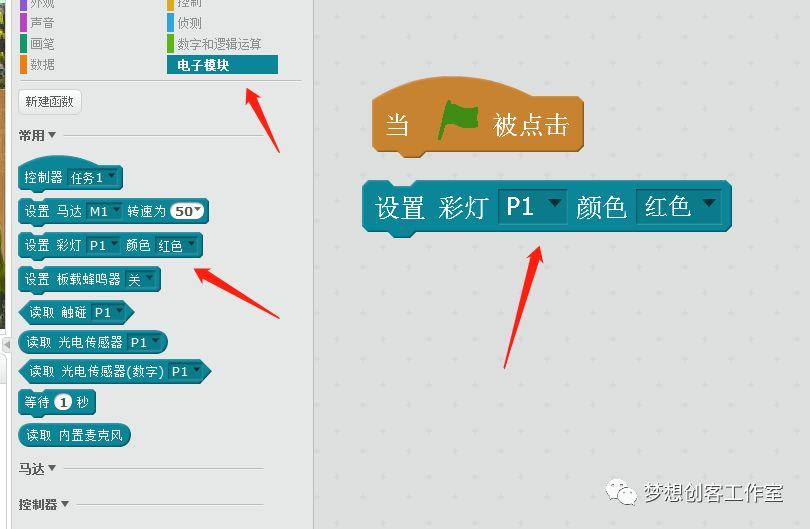Open P1 dropdown in palette 彩灯 block

pyautogui.click(x=103, y=245)
